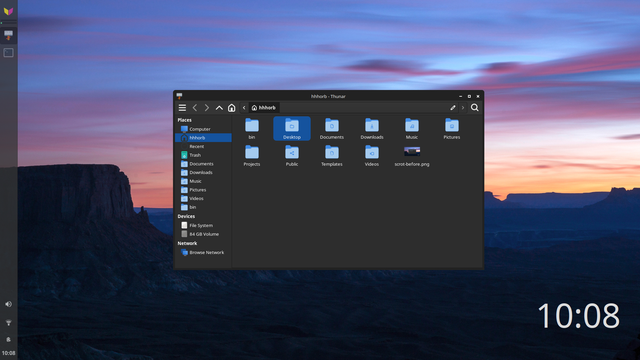This screenshot has height=360, width=640.
Task: Open the 84 GB Volume device
Action: coord(203,234)
